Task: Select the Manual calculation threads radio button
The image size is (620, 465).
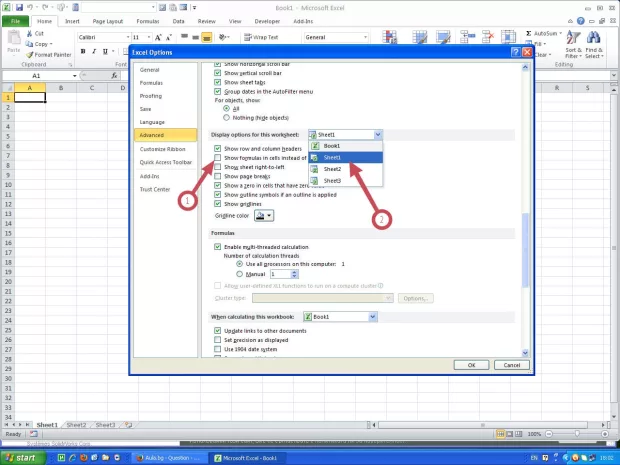Action: [239, 273]
